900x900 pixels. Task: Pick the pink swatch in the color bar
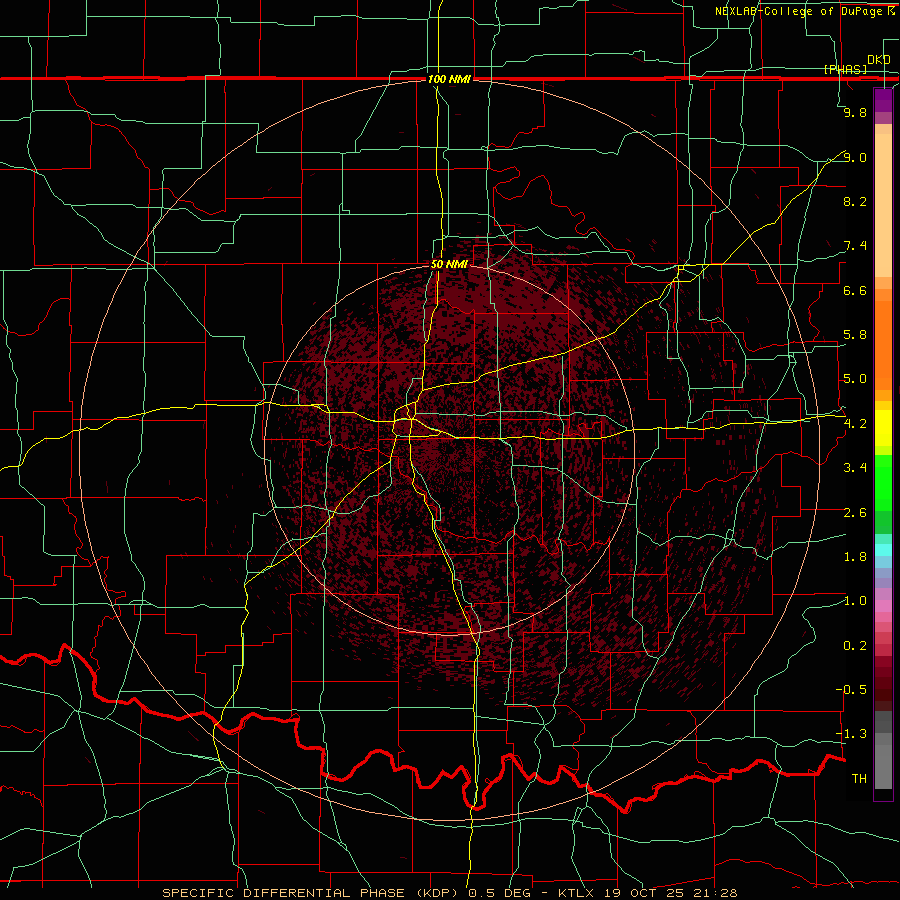tap(883, 606)
